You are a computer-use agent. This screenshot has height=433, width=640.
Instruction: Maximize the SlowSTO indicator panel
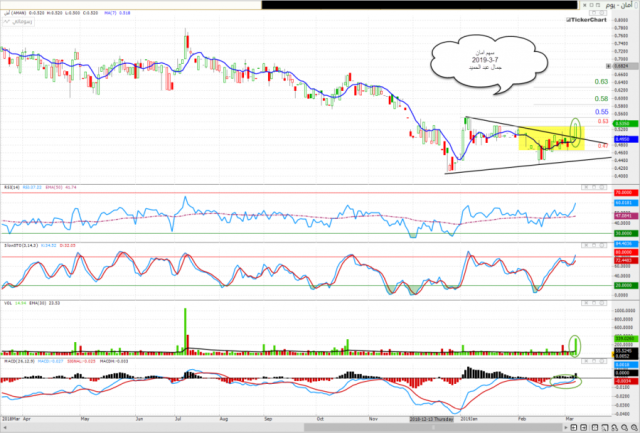tap(594, 245)
